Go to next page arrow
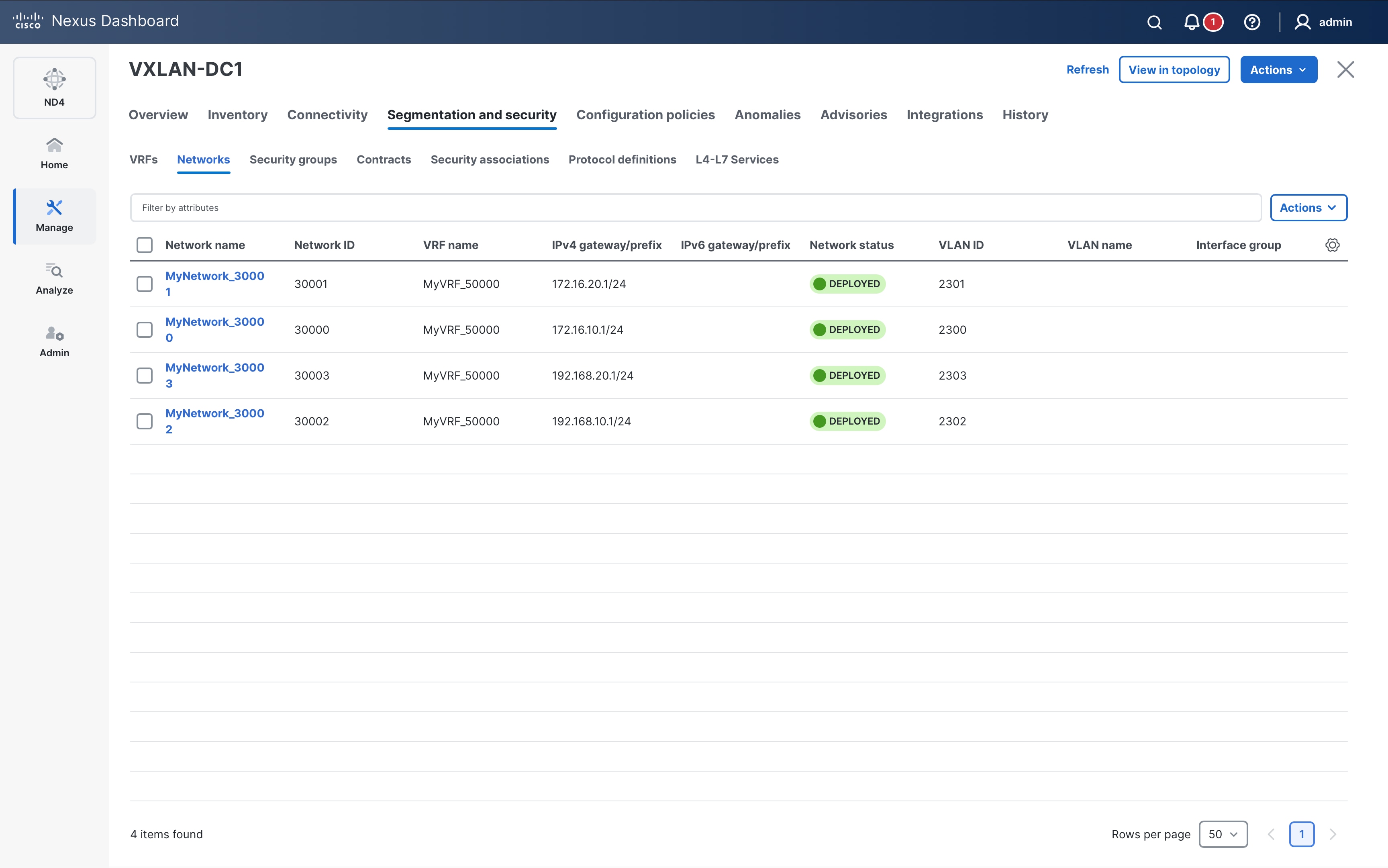Screen dimensions: 1388x868 1333,834
